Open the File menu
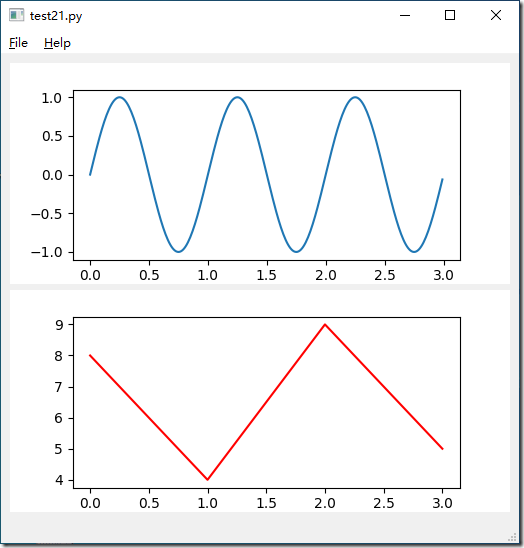 18,43
